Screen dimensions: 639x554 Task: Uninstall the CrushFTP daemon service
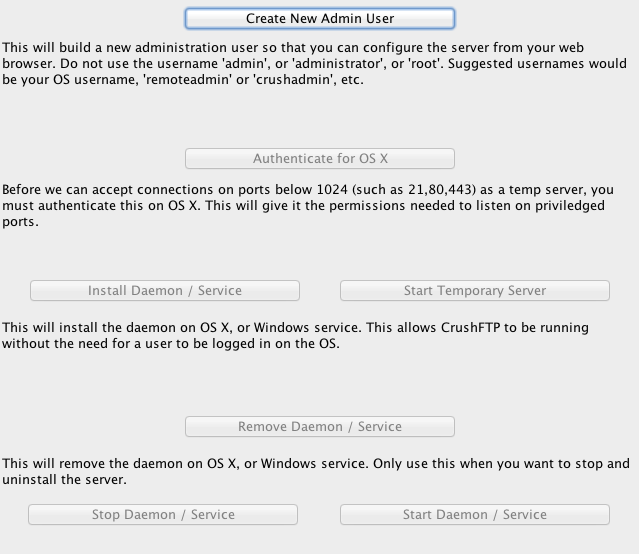click(320, 426)
